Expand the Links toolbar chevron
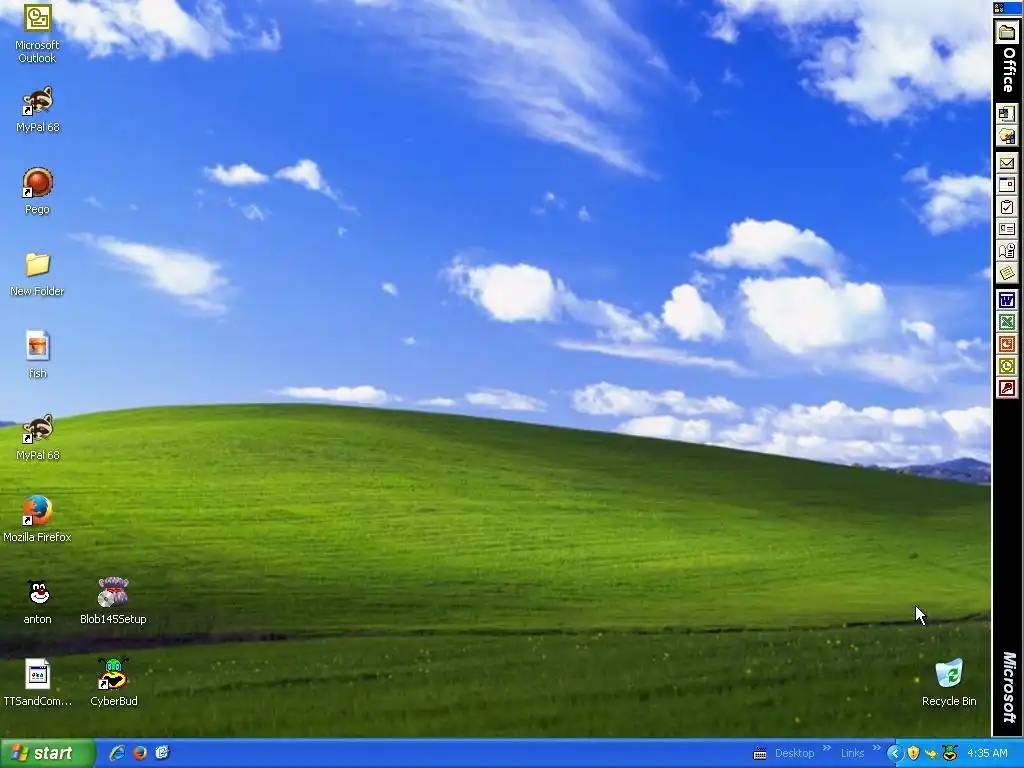Image resolution: width=1024 pixels, height=768 pixels. pos(876,748)
